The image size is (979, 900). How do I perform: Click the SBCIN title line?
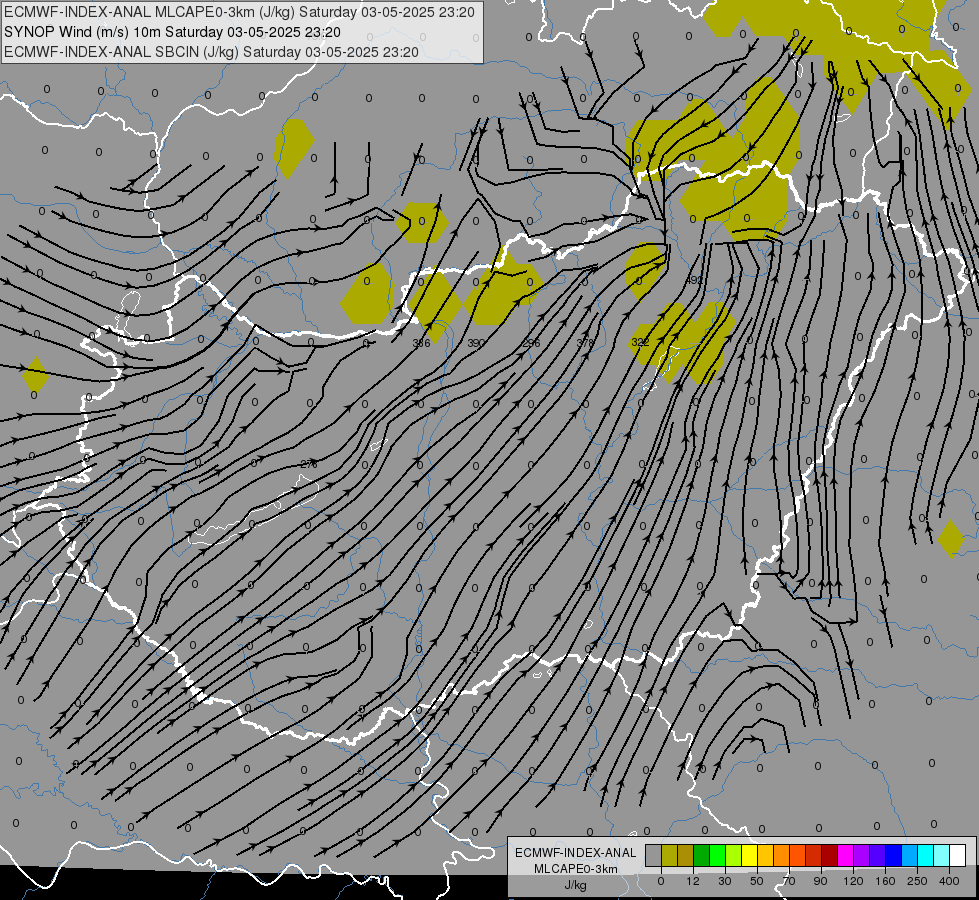pyautogui.click(x=211, y=52)
